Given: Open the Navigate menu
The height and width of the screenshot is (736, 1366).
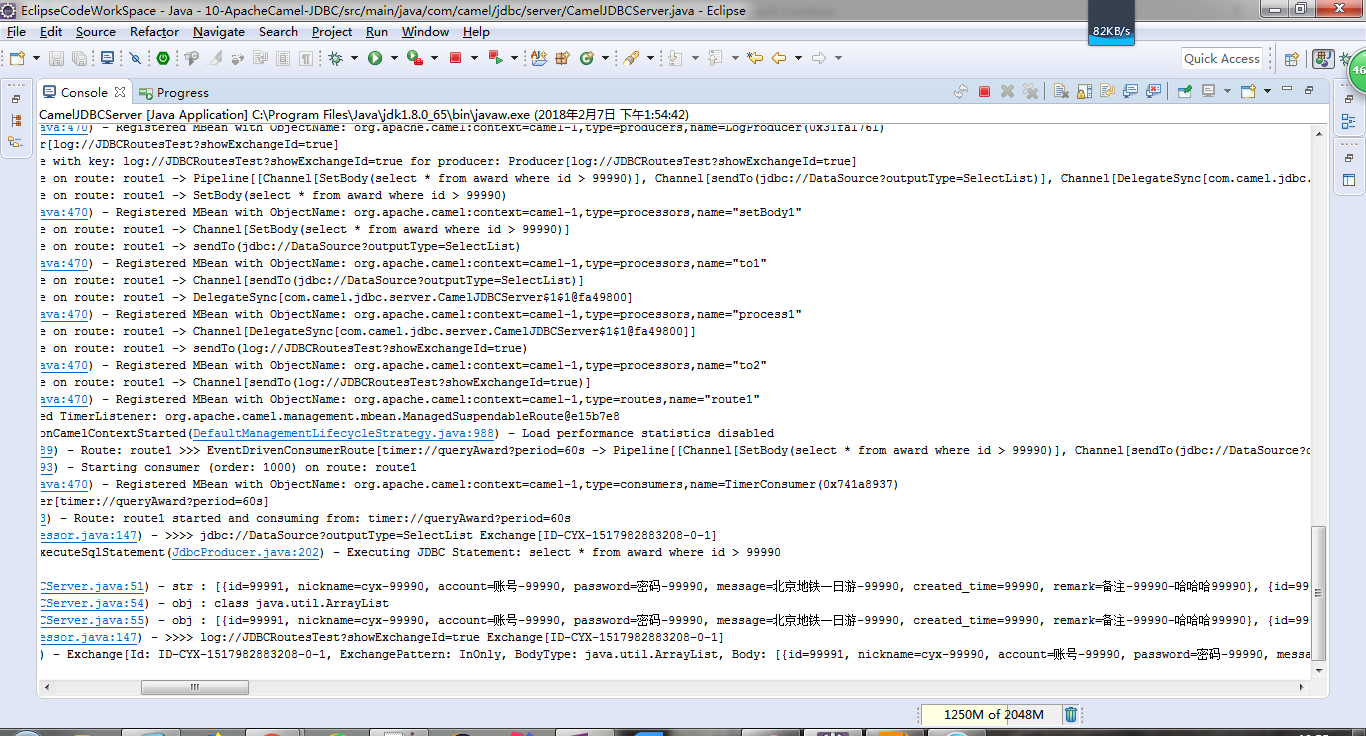Looking at the screenshot, I should (x=219, y=32).
